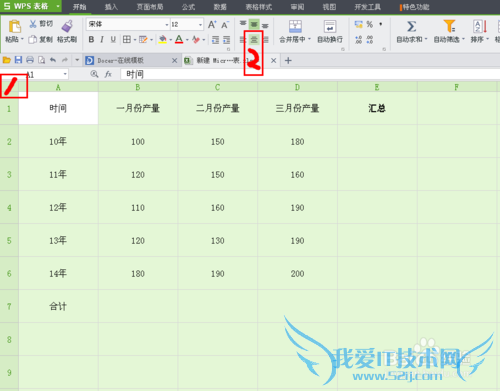Close the Docer-在线模板 tab
Viewport: 500px width, 391px height.
(x=174, y=60)
